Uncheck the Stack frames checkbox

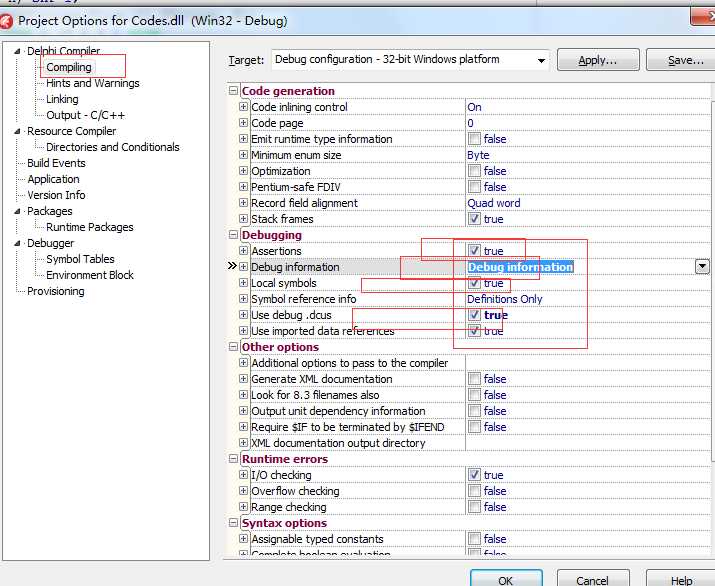click(x=474, y=219)
